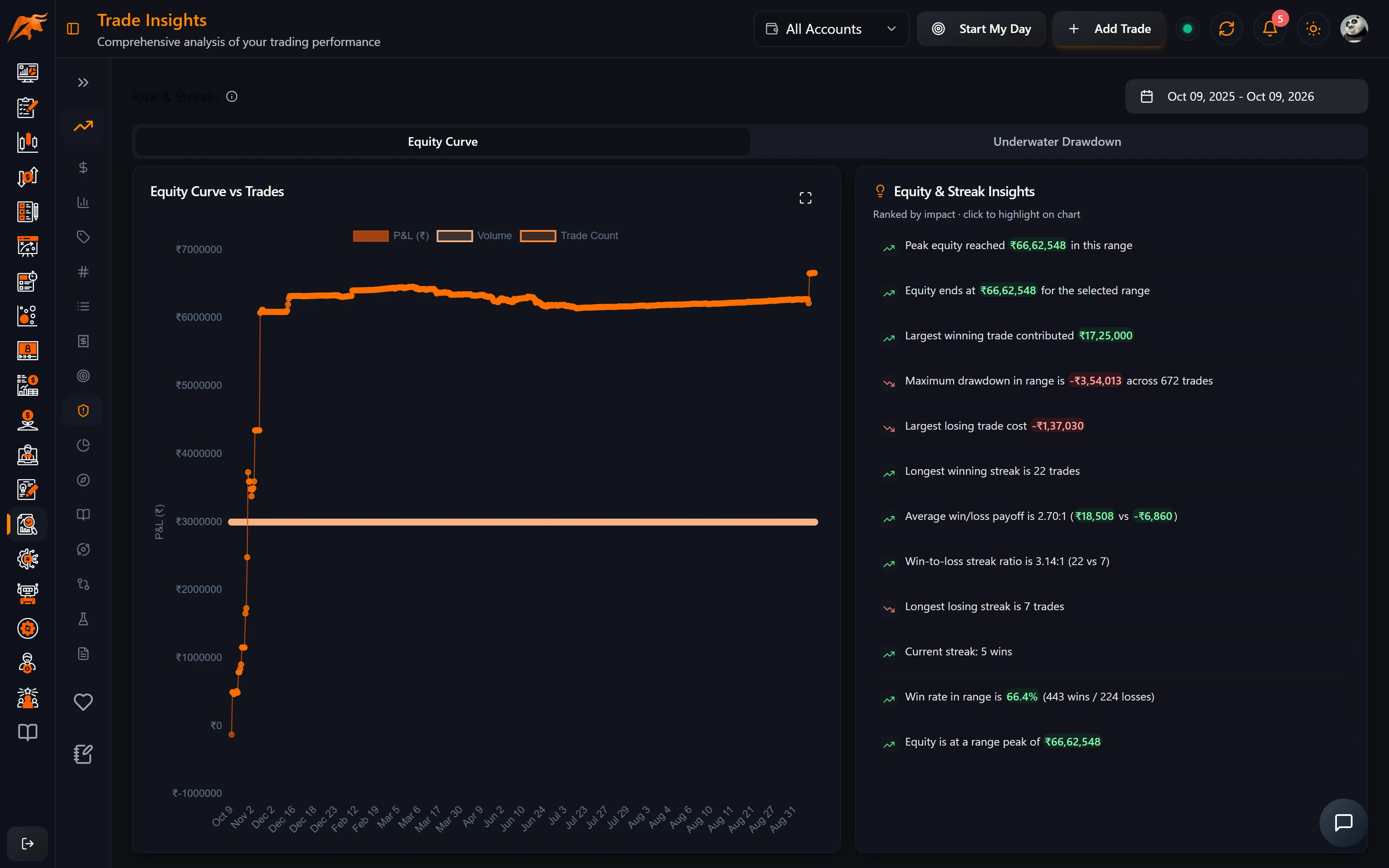Toggle the left sidebar panel icon
1389x868 pixels.
pyautogui.click(x=73, y=29)
